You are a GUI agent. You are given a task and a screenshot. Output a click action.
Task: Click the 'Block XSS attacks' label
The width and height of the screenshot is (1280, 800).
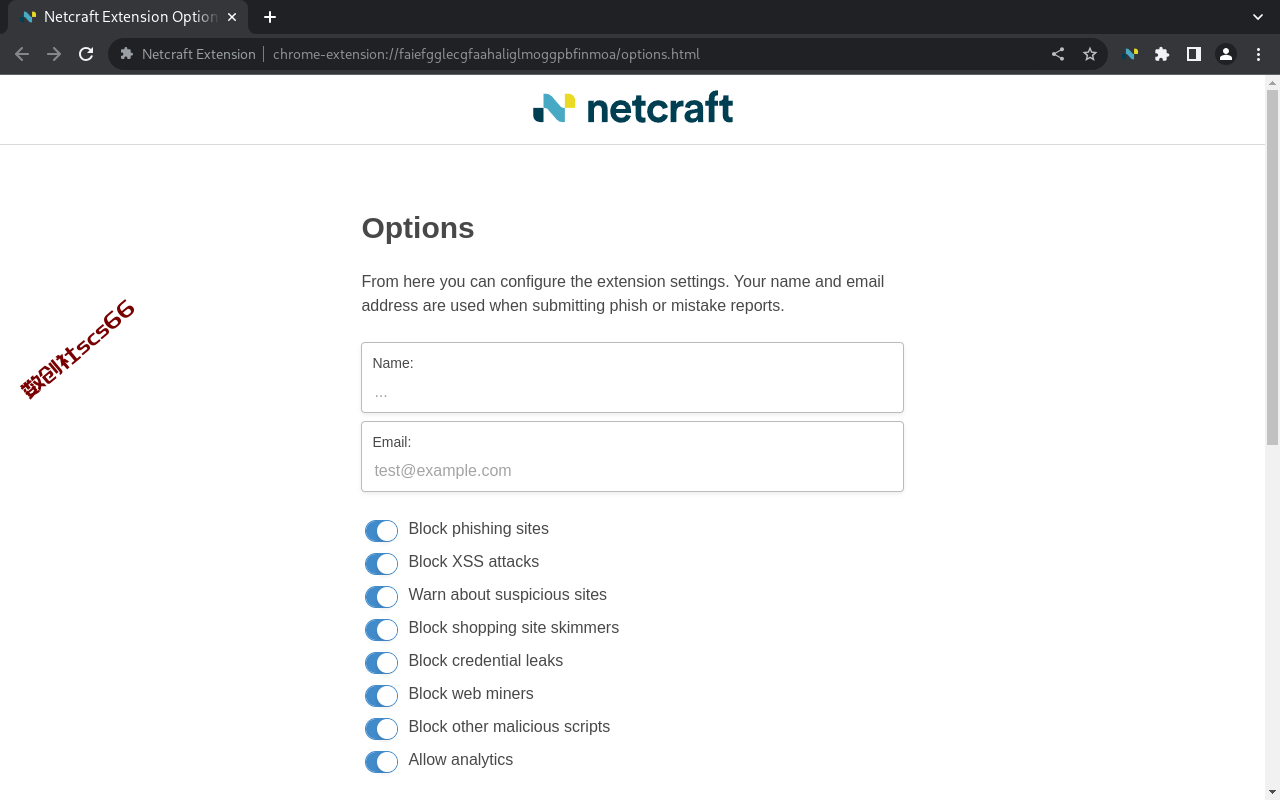point(473,561)
